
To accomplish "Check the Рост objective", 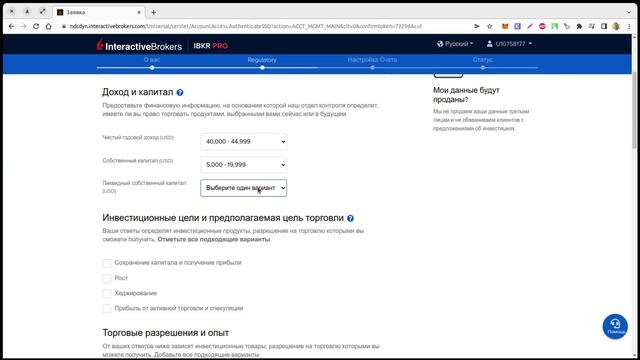I will 107,278.
